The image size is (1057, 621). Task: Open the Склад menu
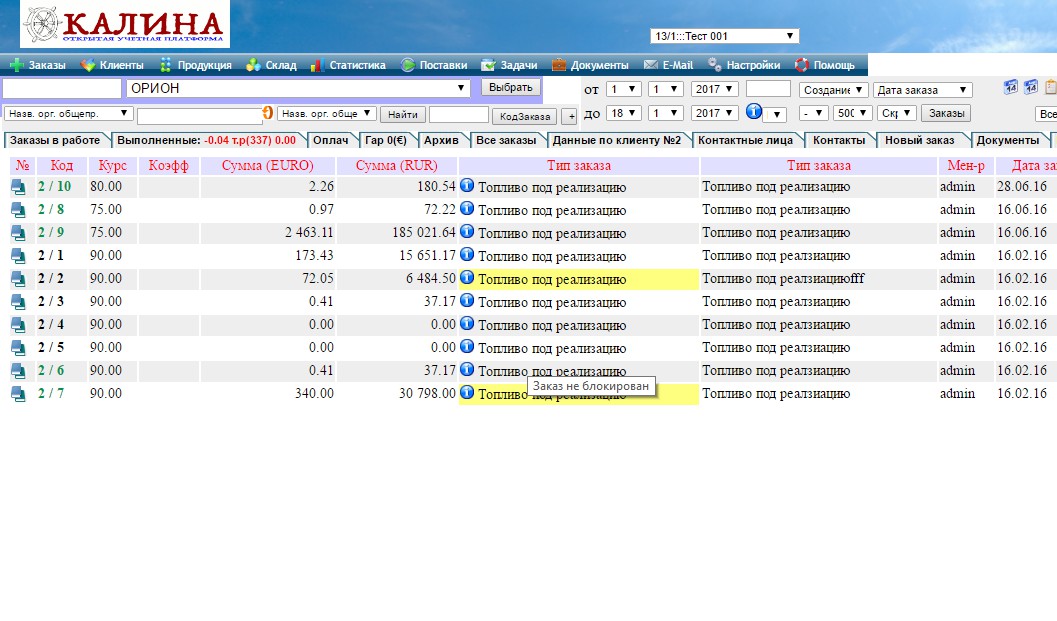click(271, 65)
